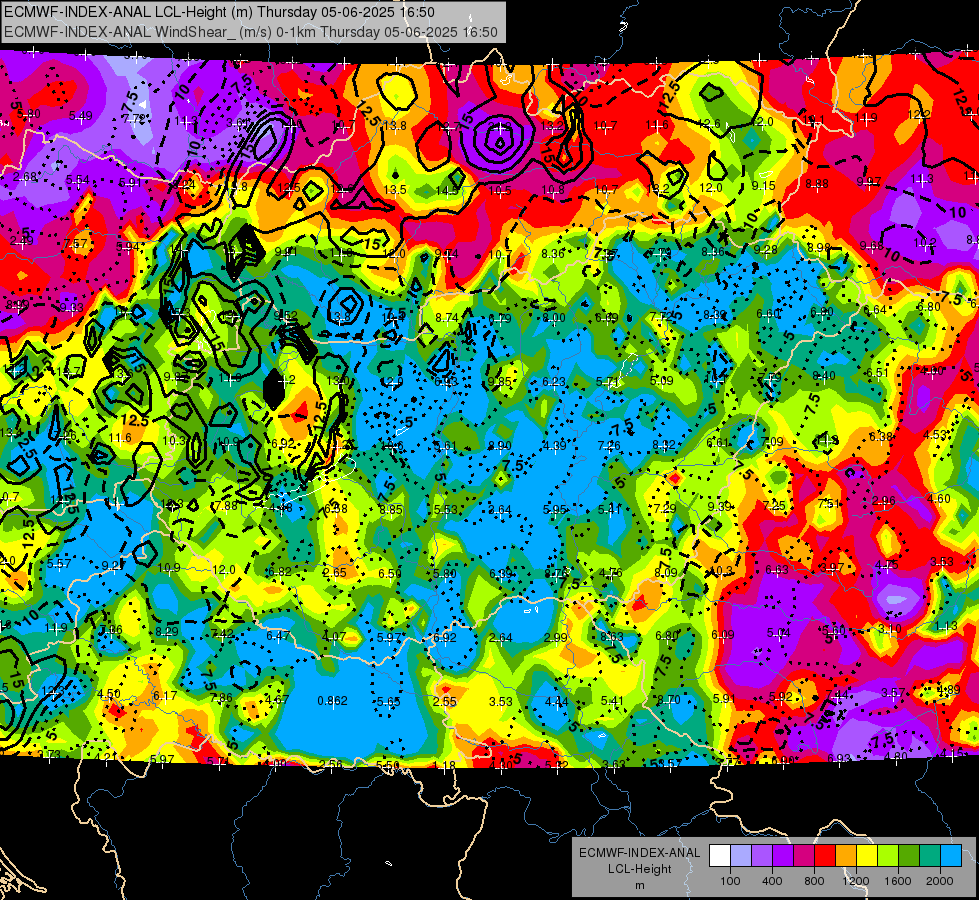
Task: Click the wind shear value 8.00
Action: [x=554, y=317]
